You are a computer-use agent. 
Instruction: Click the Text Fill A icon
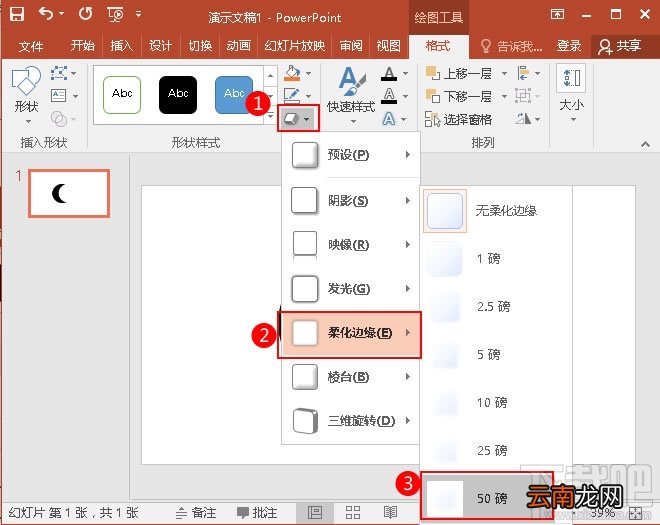point(389,74)
